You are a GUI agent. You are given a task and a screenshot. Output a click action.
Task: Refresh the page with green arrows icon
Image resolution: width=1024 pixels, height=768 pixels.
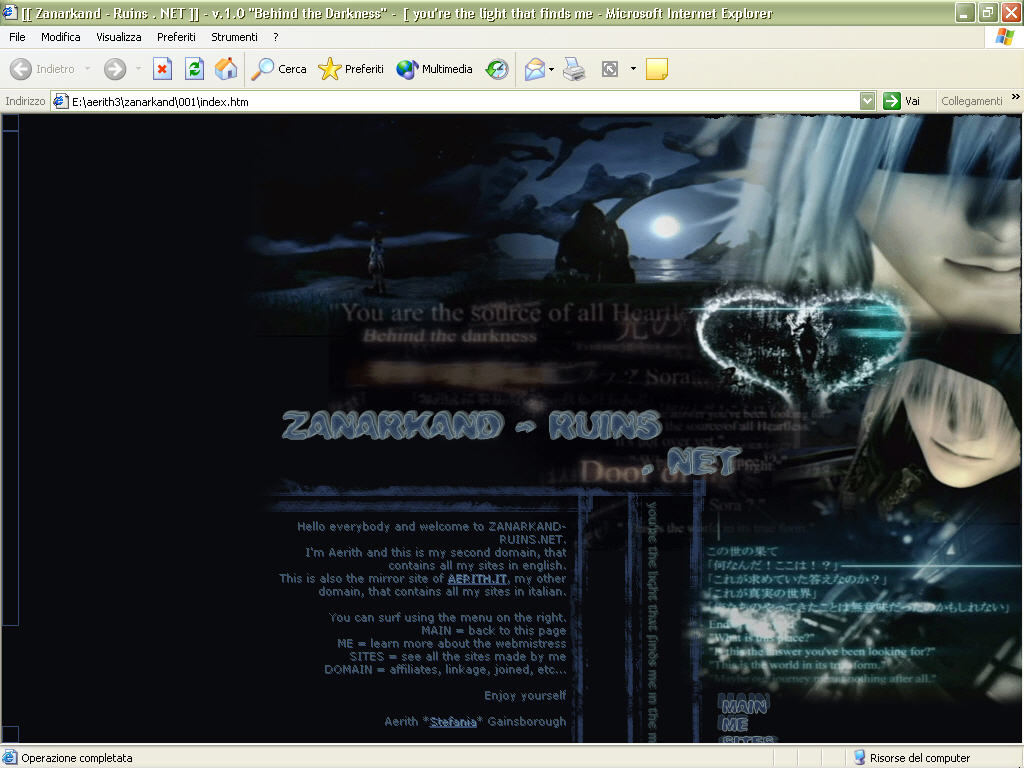[194, 69]
